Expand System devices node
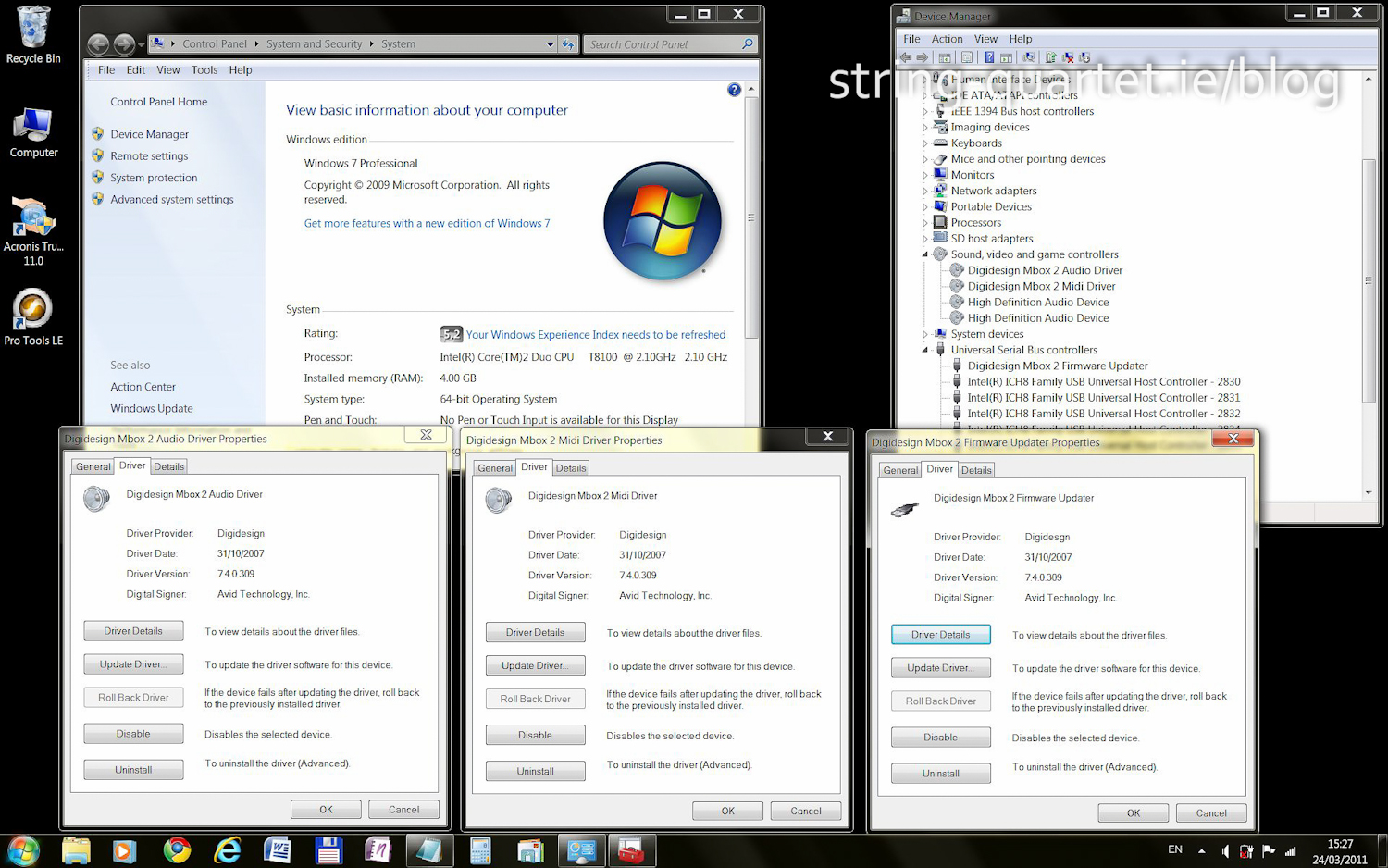 [924, 334]
